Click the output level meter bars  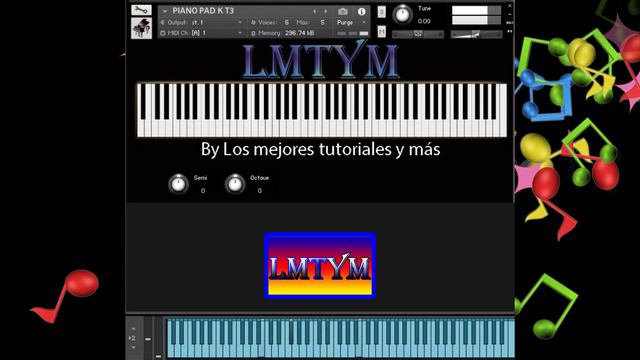[476, 15]
